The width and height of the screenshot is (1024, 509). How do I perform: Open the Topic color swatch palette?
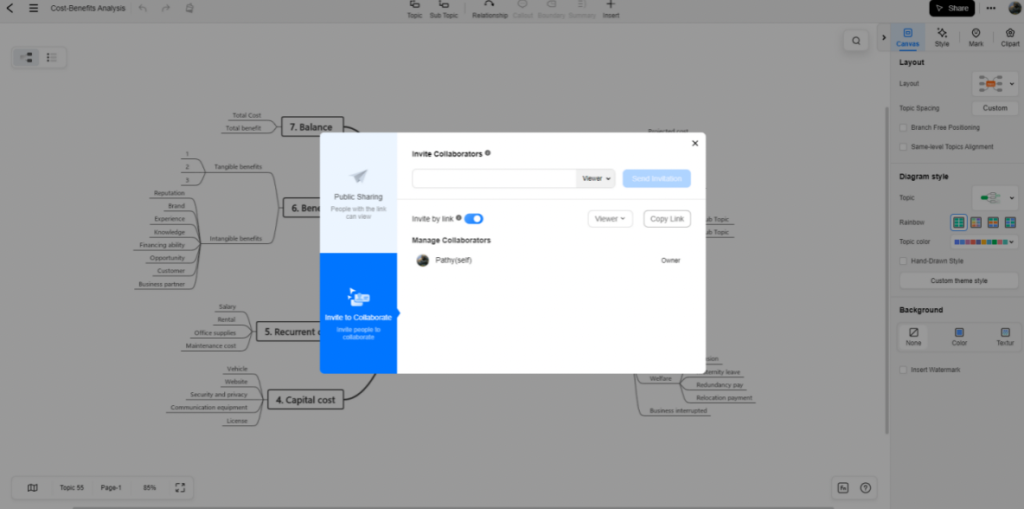(984, 242)
